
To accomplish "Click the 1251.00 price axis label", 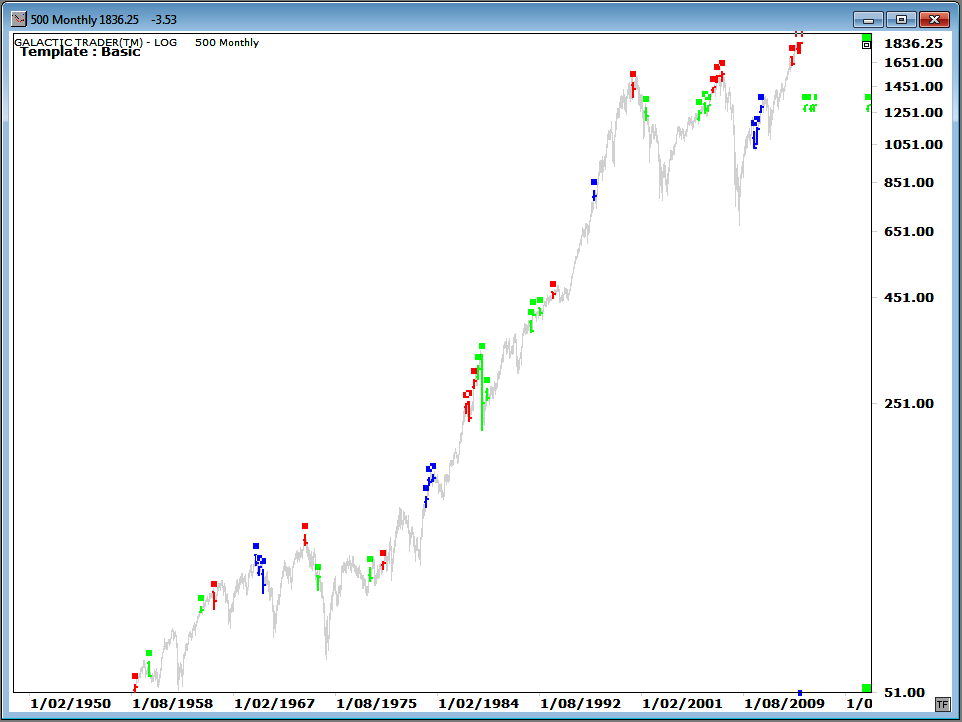I will click(x=913, y=112).
